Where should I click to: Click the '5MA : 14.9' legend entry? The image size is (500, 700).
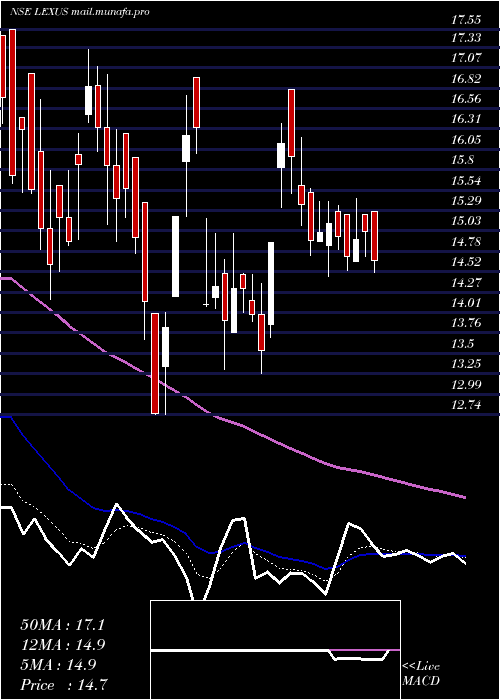[58, 665]
